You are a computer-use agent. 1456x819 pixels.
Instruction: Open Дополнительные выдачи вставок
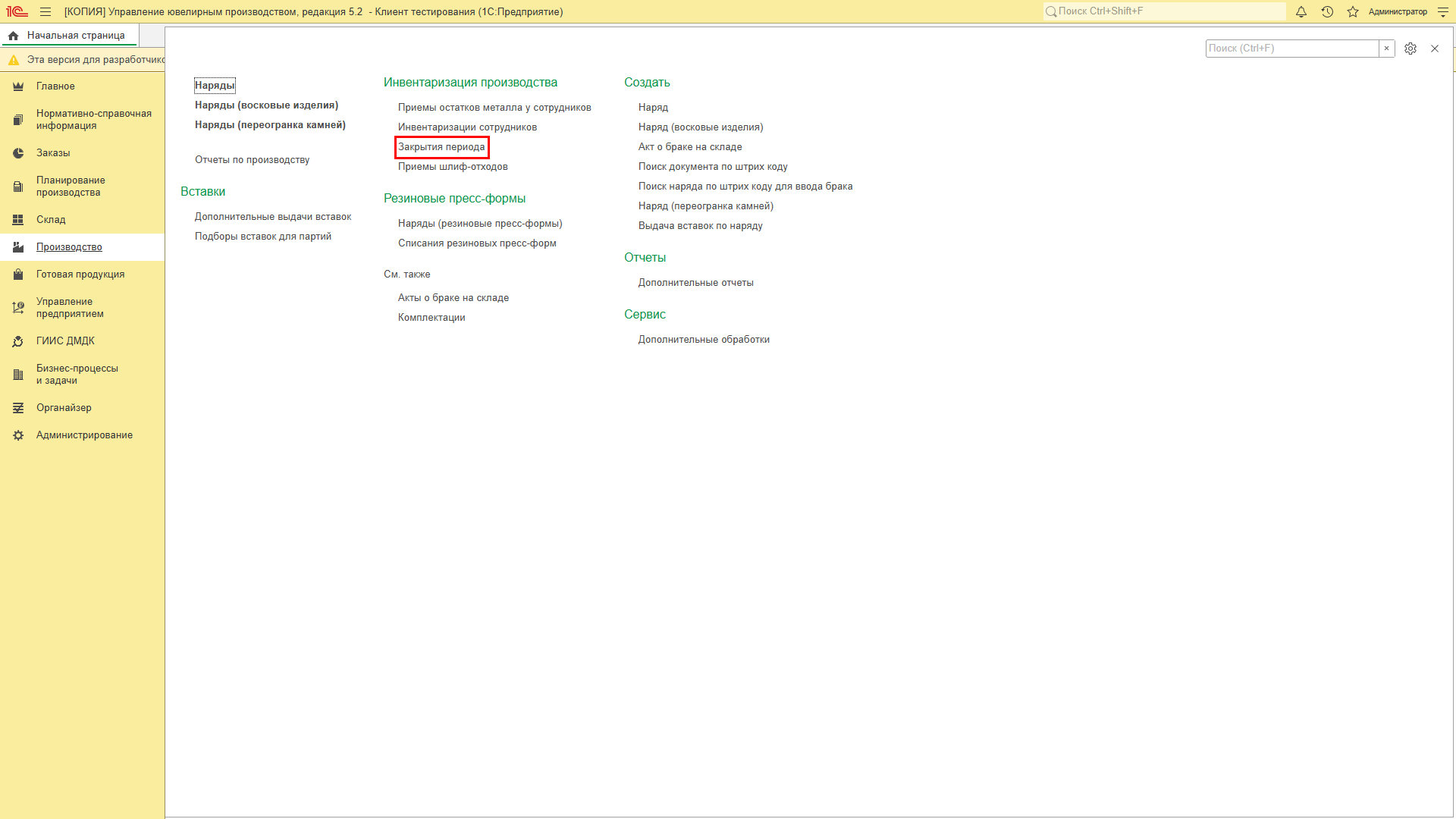[x=273, y=217]
